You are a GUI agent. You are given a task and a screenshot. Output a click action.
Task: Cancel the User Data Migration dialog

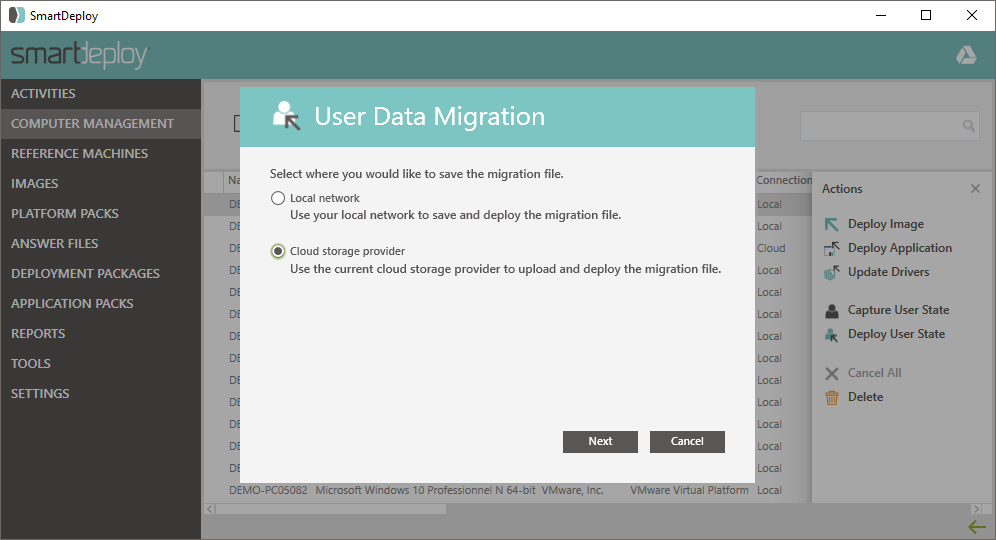[x=687, y=442]
